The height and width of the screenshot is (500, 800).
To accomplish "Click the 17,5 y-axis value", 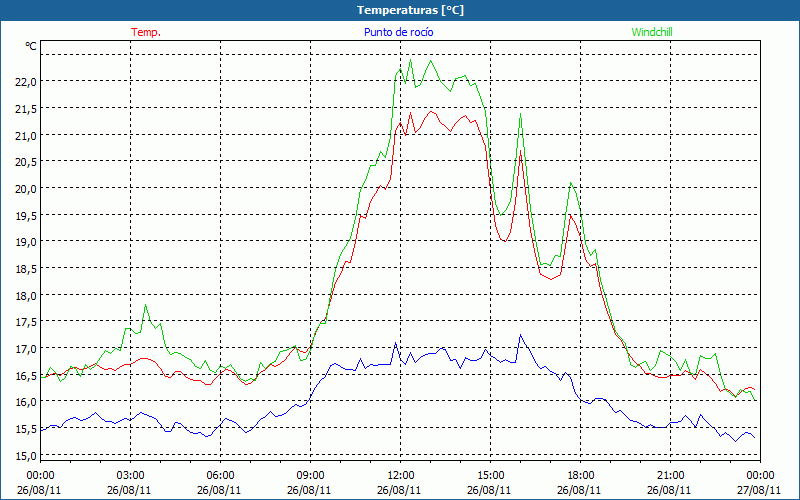I will (25, 322).
